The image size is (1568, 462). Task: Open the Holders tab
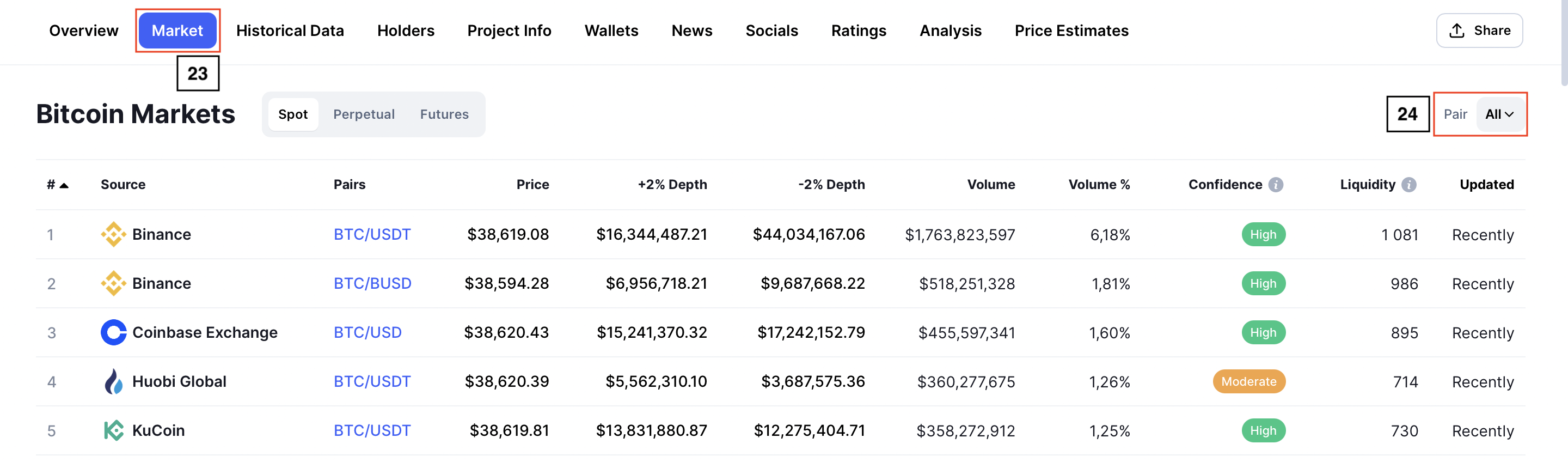[x=406, y=31]
